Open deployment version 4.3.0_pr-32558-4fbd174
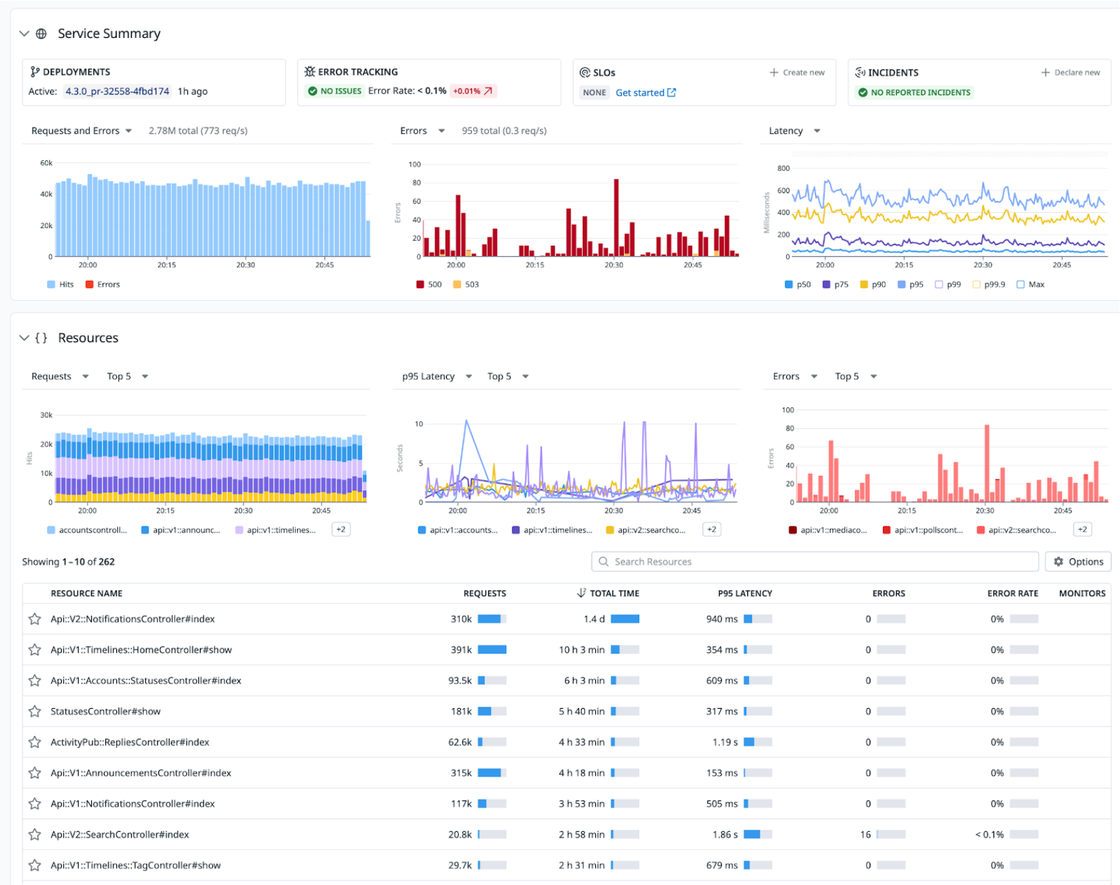The height and width of the screenshot is (885, 1120). (x=118, y=92)
